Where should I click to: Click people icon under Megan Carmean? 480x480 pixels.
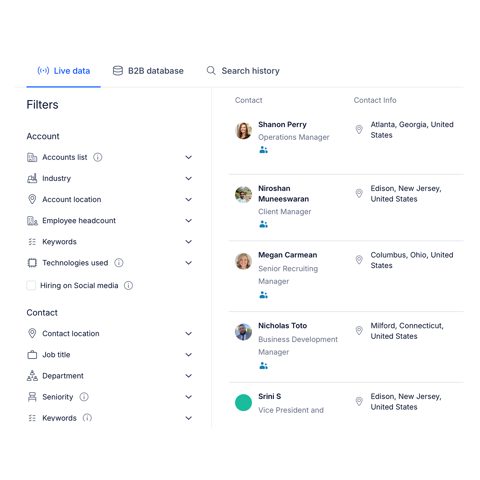tap(264, 295)
